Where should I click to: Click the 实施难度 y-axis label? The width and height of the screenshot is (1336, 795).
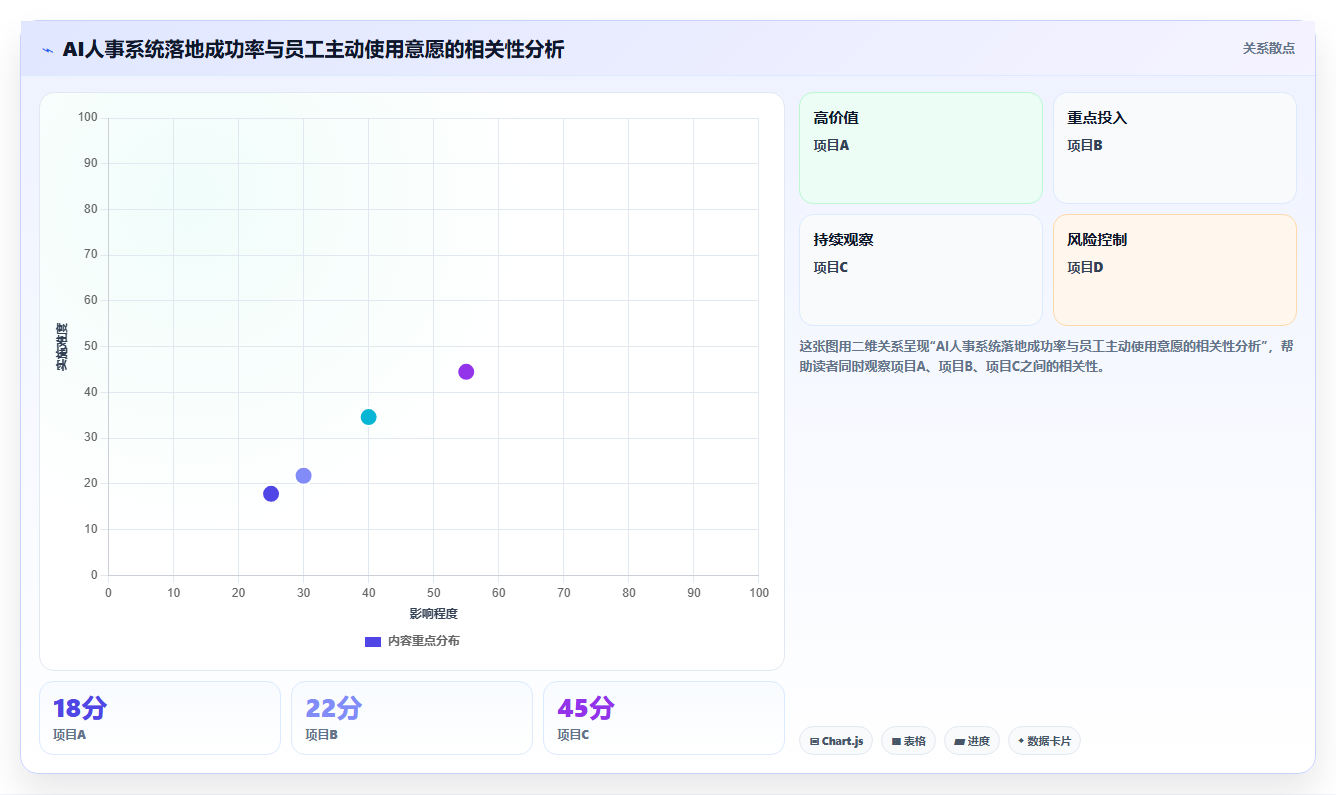click(62, 347)
